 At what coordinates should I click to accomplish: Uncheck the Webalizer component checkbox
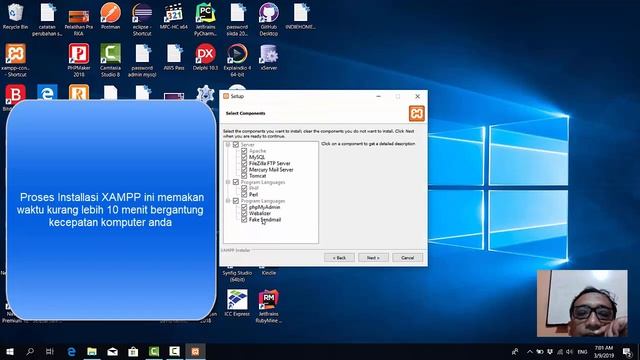[x=244, y=213]
